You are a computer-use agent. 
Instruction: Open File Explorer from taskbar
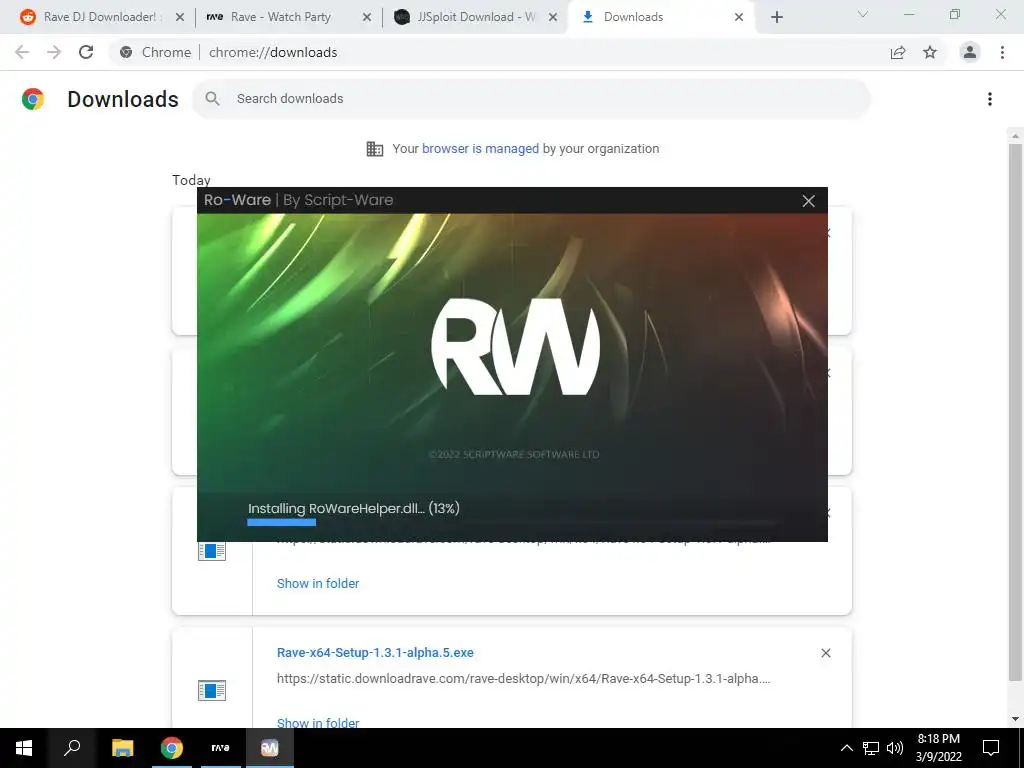pyautogui.click(x=122, y=748)
